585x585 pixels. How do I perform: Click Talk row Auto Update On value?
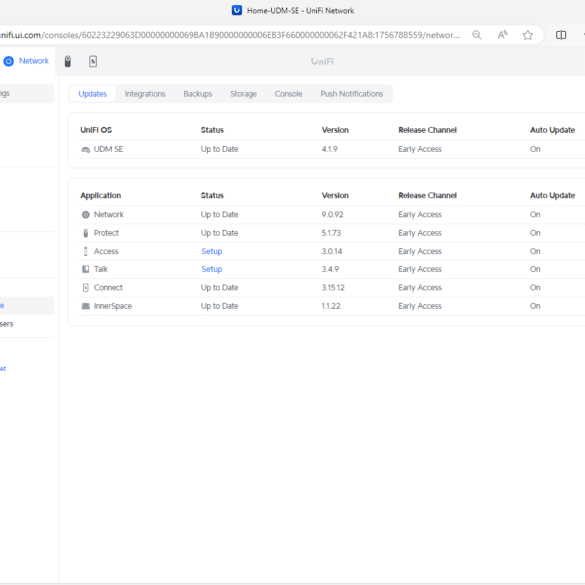[x=535, y=269]
